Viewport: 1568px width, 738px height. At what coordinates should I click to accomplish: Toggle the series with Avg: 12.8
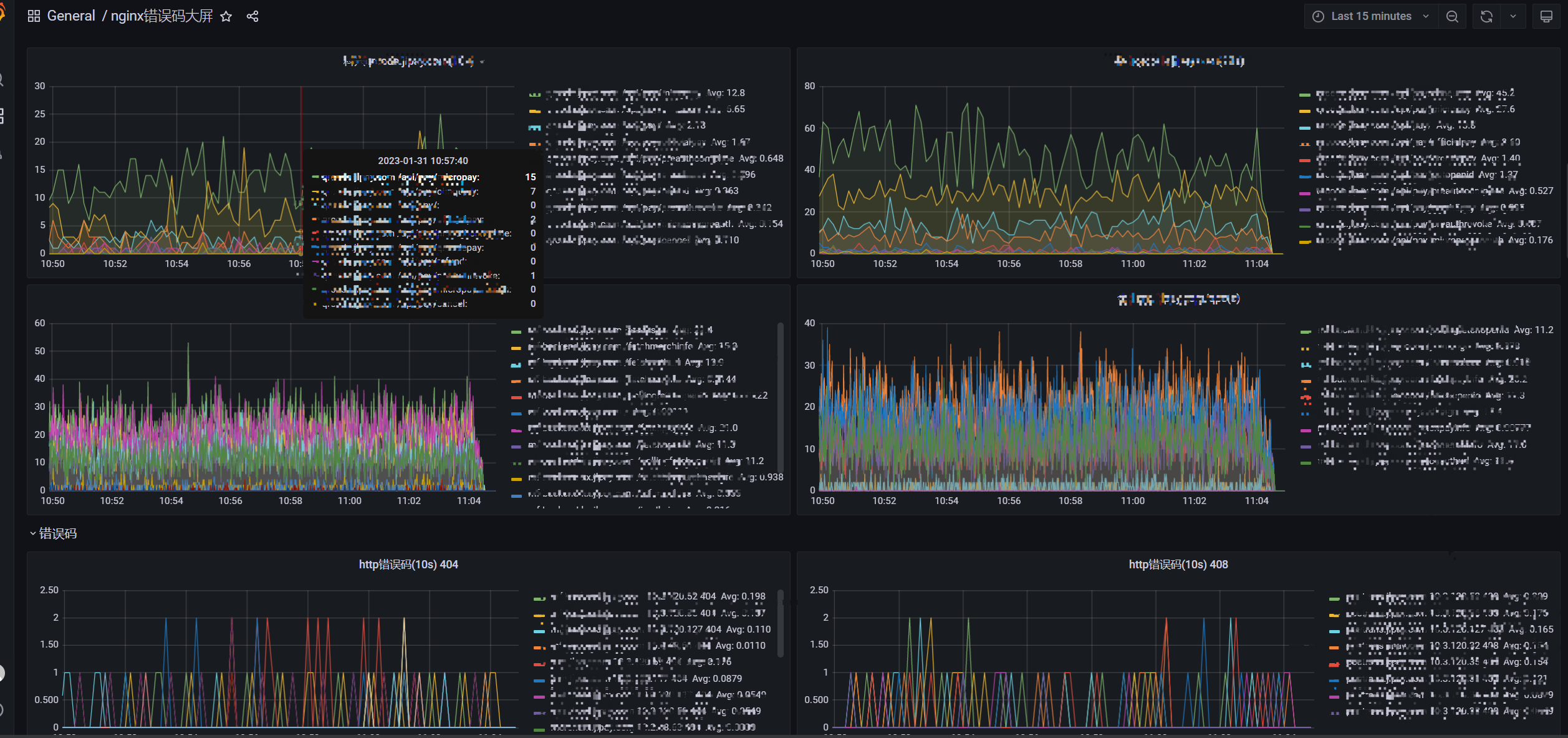point(645,94)
